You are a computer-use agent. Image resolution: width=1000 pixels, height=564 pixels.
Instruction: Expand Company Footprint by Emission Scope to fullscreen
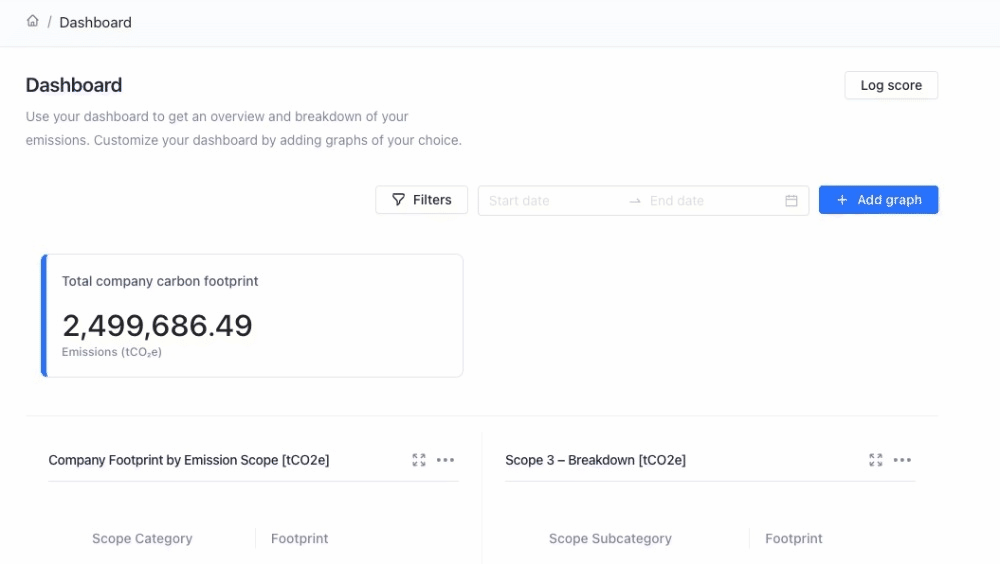click(419, 460)
